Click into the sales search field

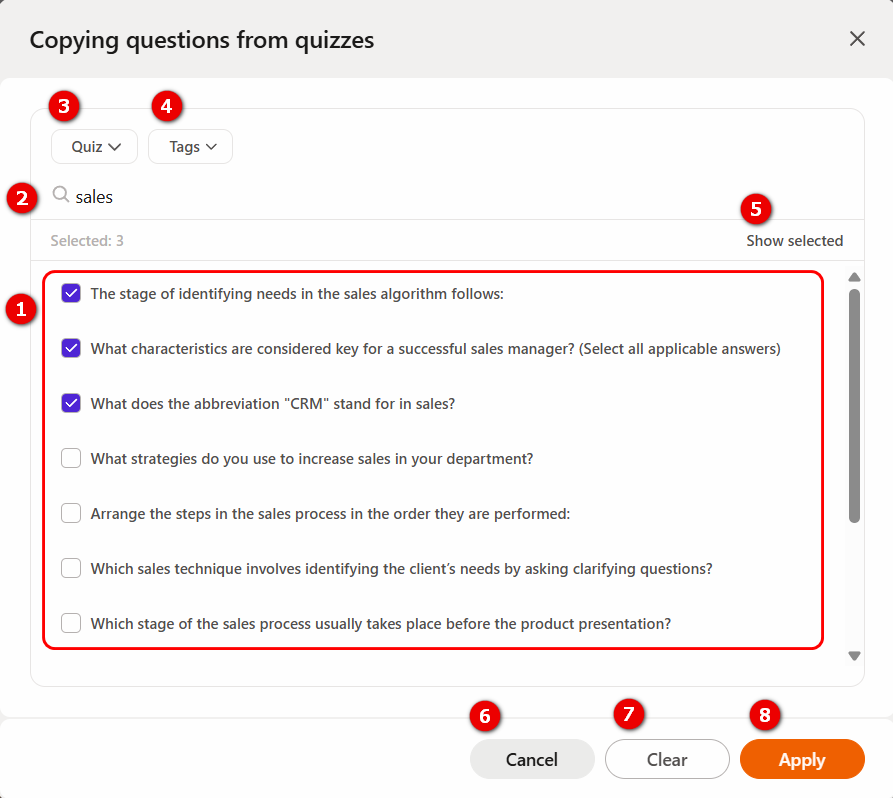tap(400, 197)
